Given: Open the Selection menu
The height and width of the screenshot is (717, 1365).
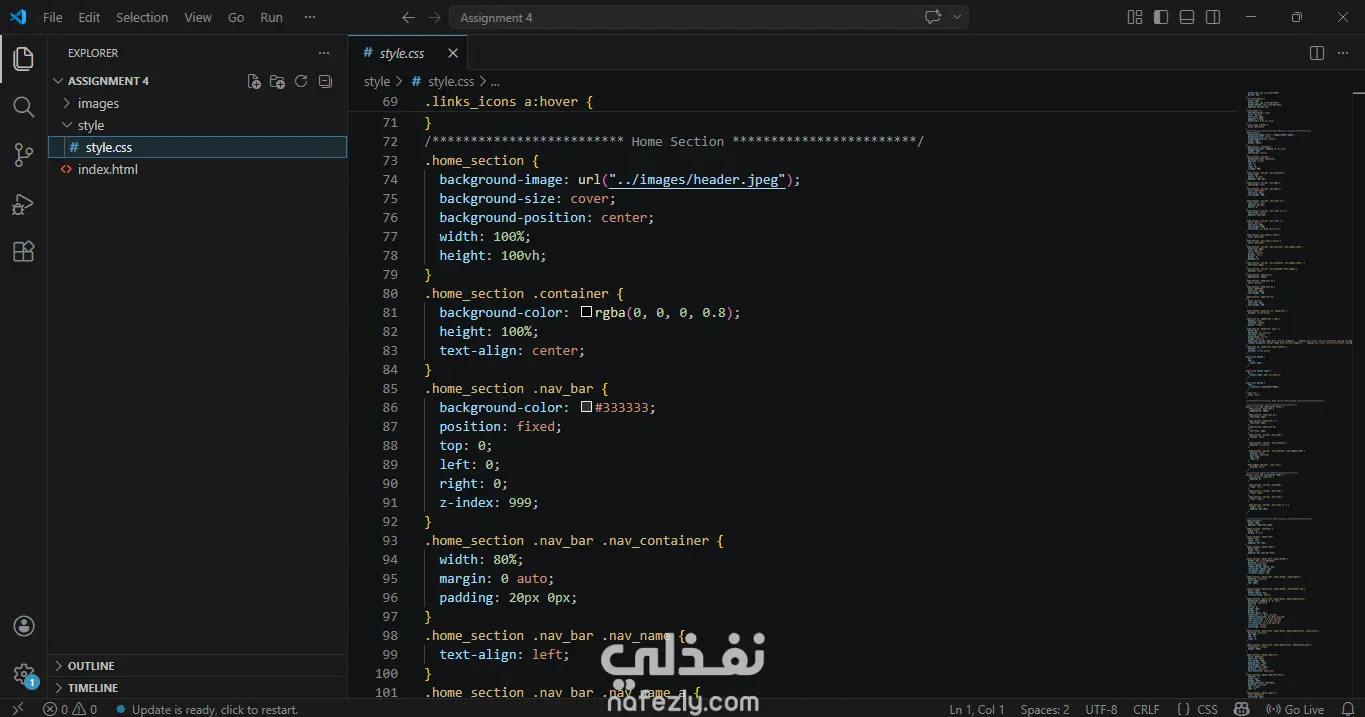Looking at the screenshot, I should [x=142, y=17].
